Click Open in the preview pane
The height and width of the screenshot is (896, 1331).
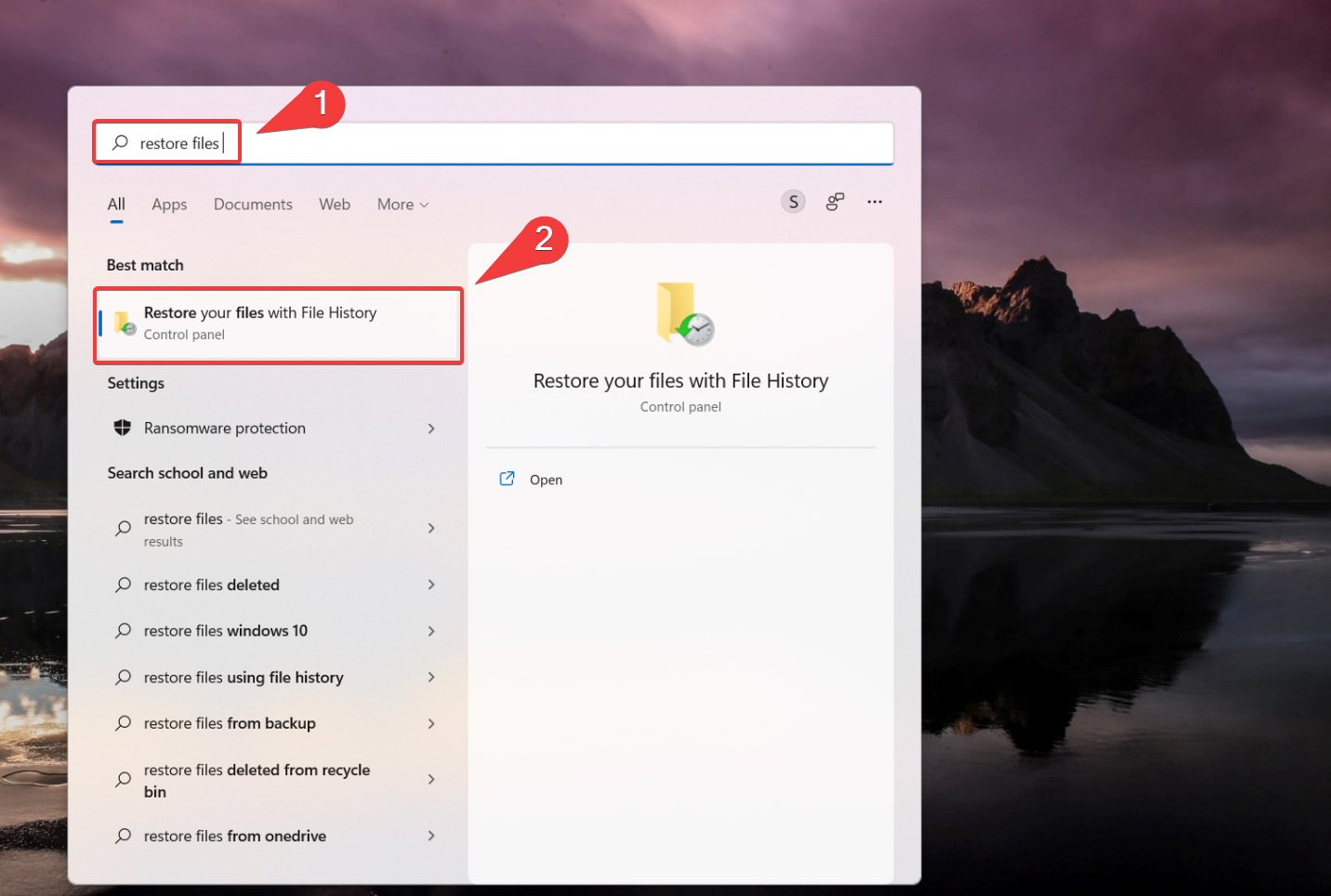click(546, 480)
